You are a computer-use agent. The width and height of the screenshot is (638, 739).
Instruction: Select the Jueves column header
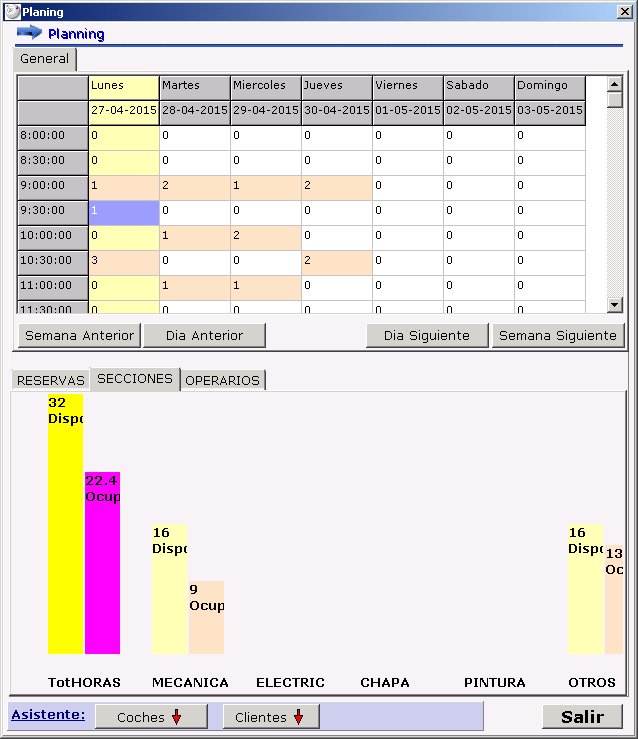coord(337,88)
